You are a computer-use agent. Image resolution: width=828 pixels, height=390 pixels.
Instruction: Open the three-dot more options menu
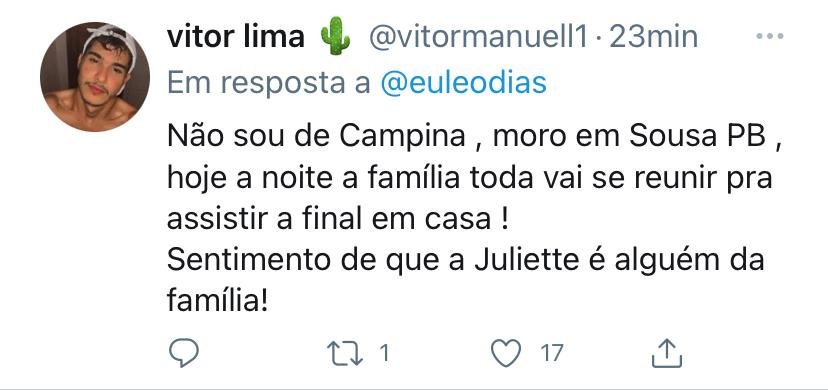click(770, 36)
